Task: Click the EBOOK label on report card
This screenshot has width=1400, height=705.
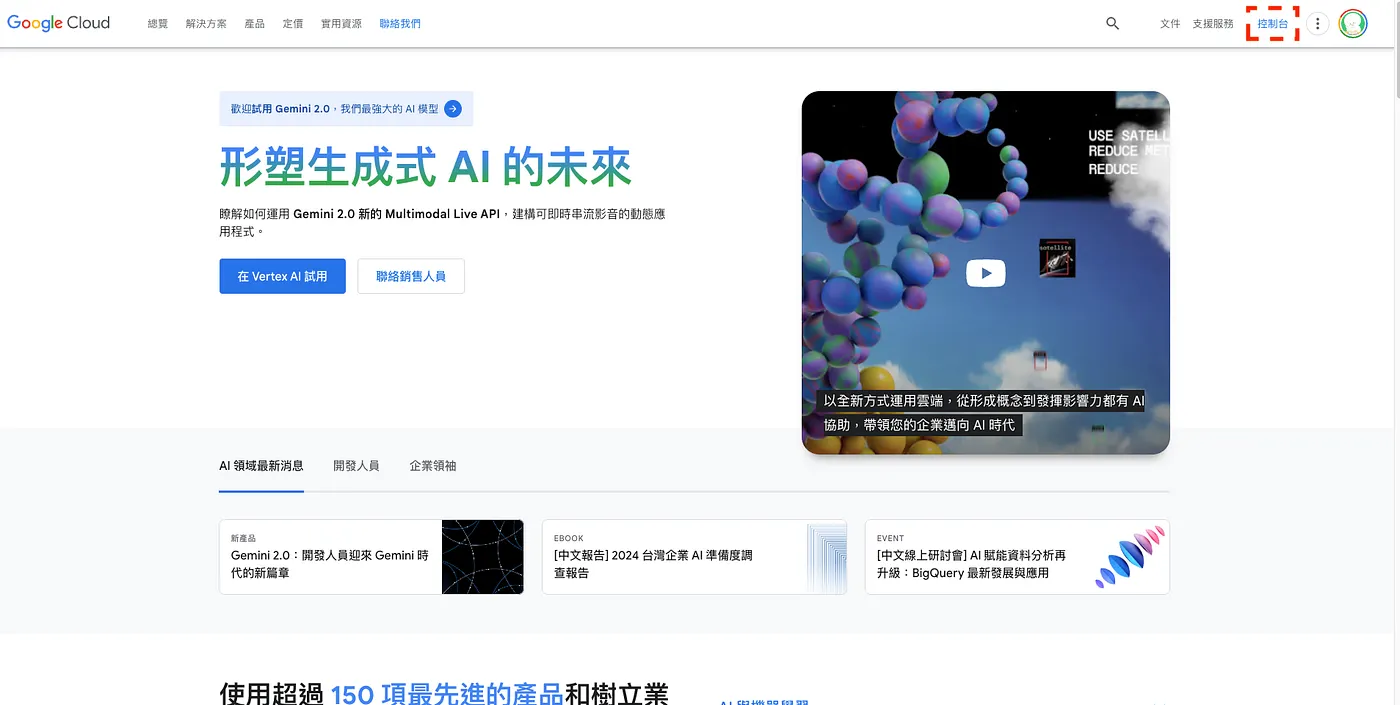Action: tap(569, 538)
